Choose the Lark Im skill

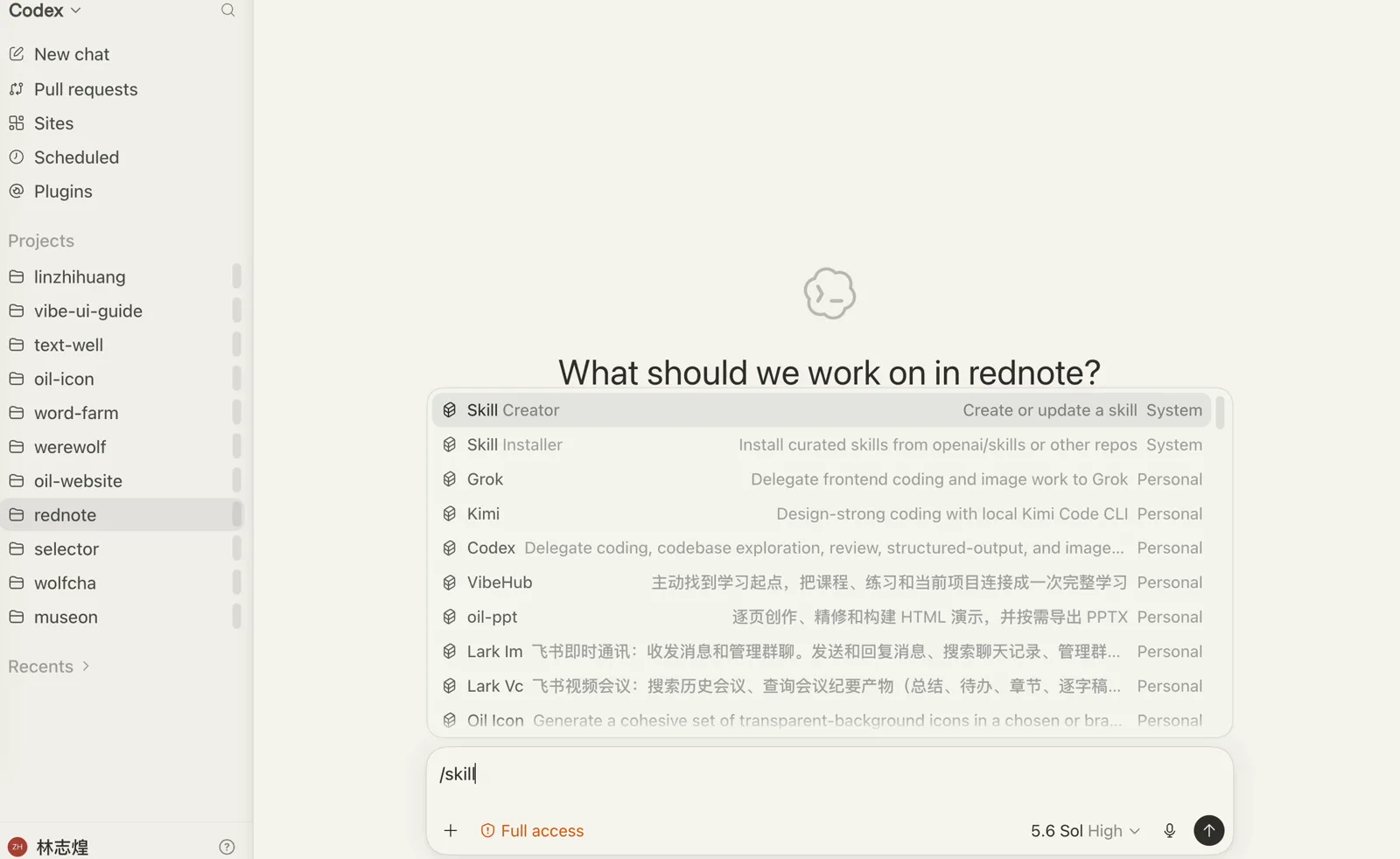822,652
